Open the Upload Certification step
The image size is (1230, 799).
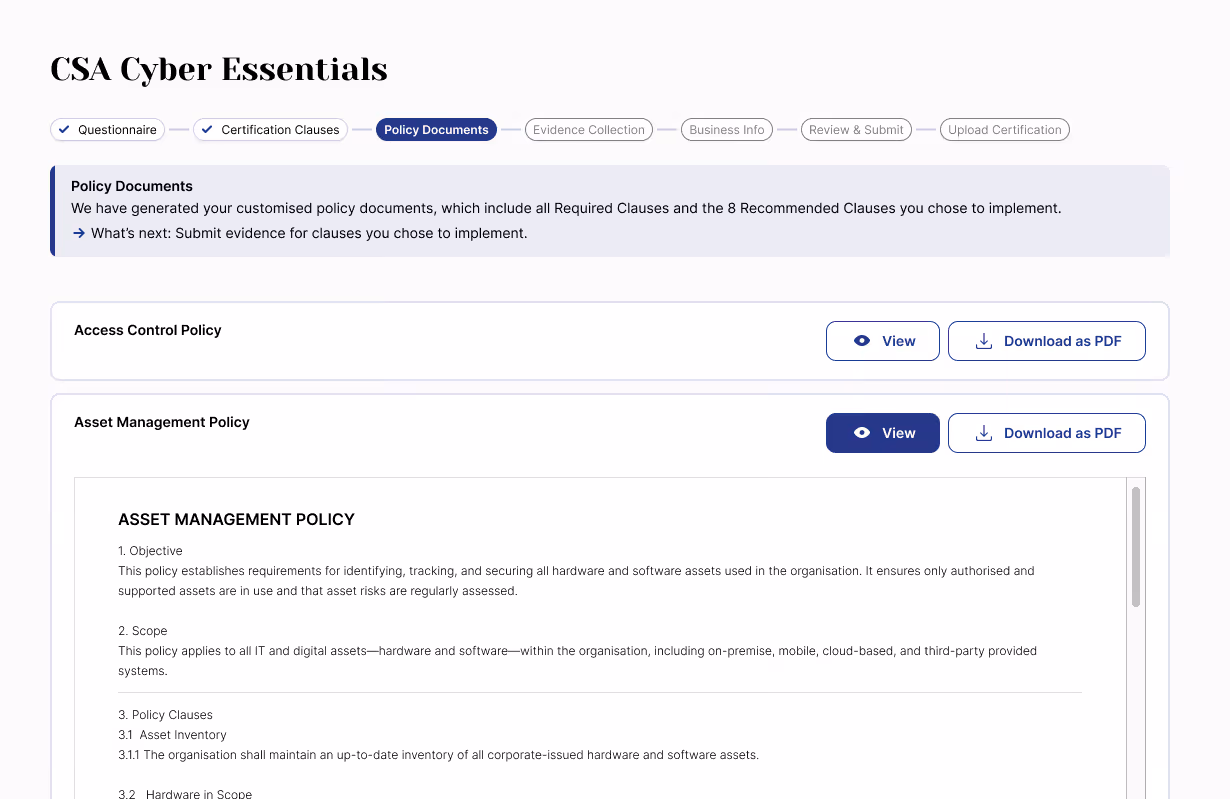click(x=1004, y=129)
